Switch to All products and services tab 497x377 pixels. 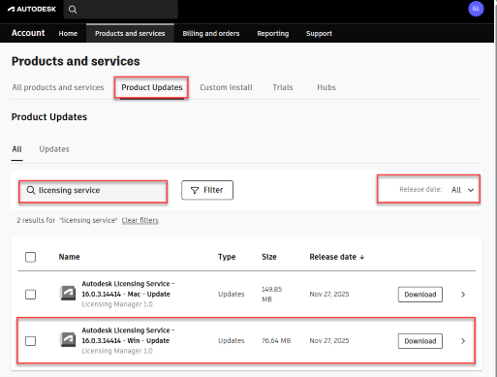[58, 87]
